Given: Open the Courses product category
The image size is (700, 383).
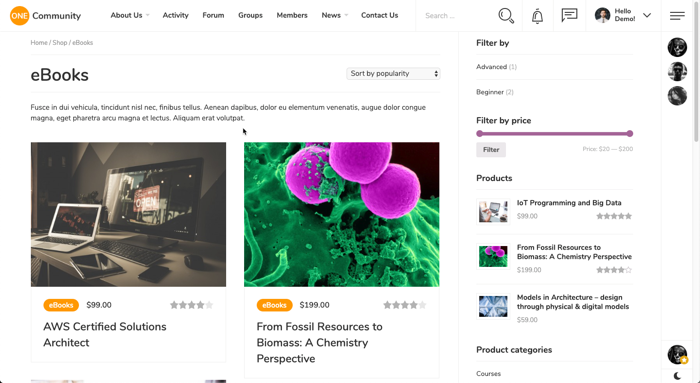Looking at the screenshot, I should click(488, 374).
